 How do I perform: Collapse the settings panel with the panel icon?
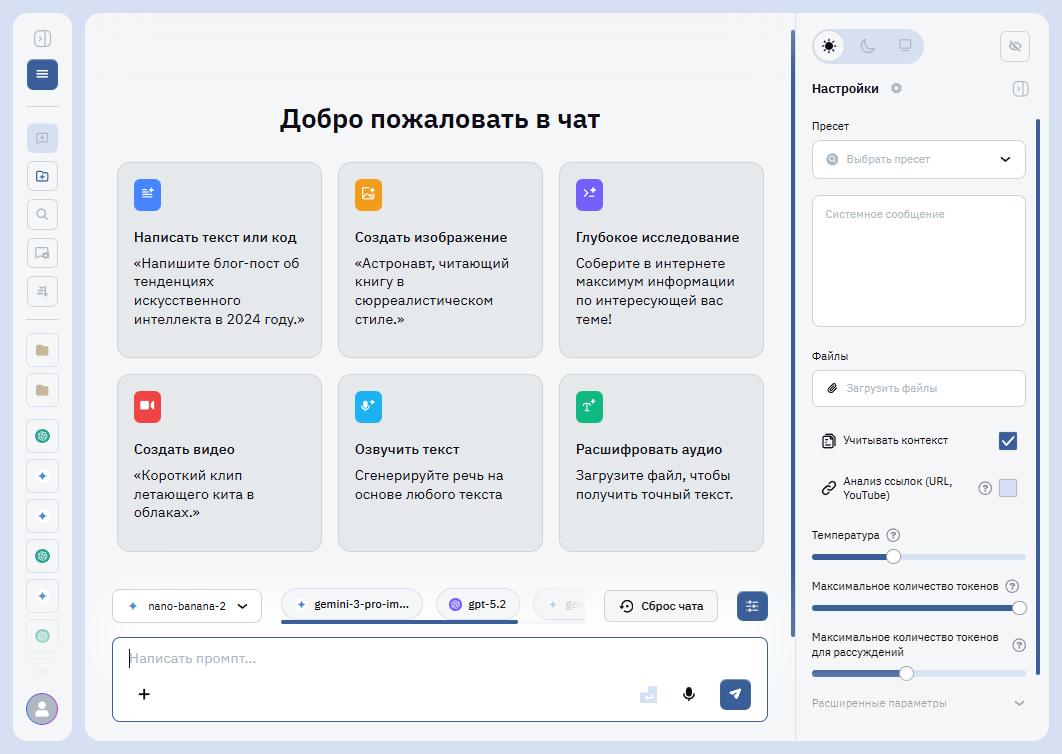tap(1020, 88)
